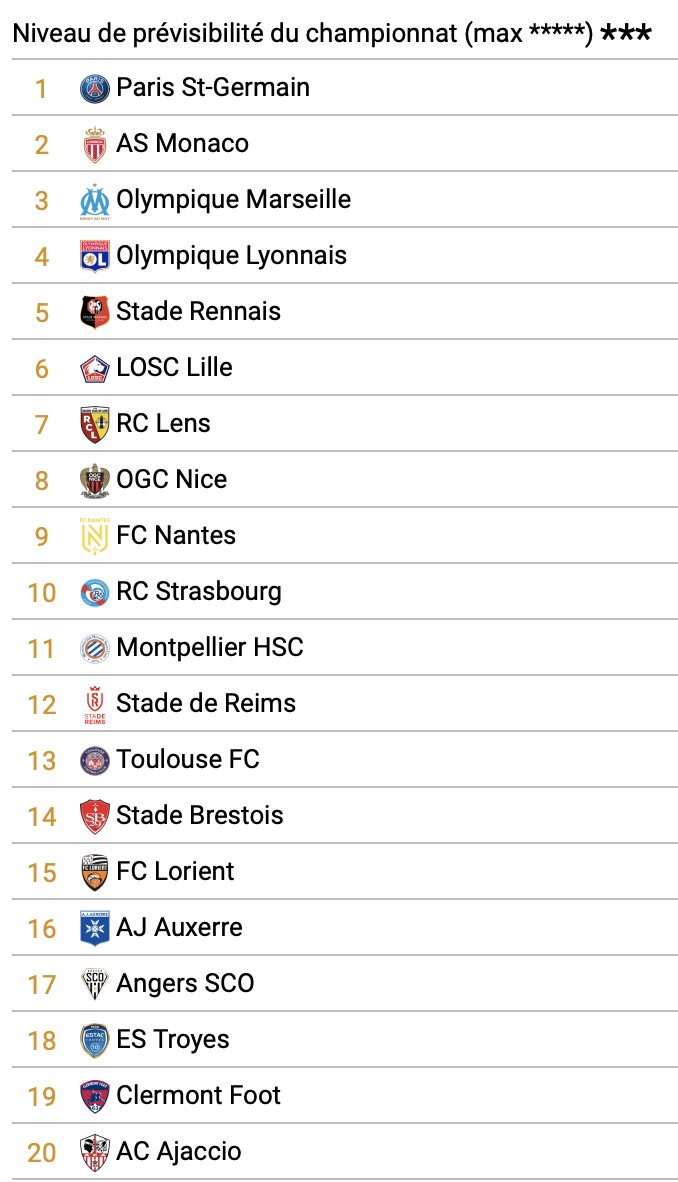The width and height of the screenshot is (678, 1182).
Task: Click the Olympique Marseille logo
Action: (94, 201)
